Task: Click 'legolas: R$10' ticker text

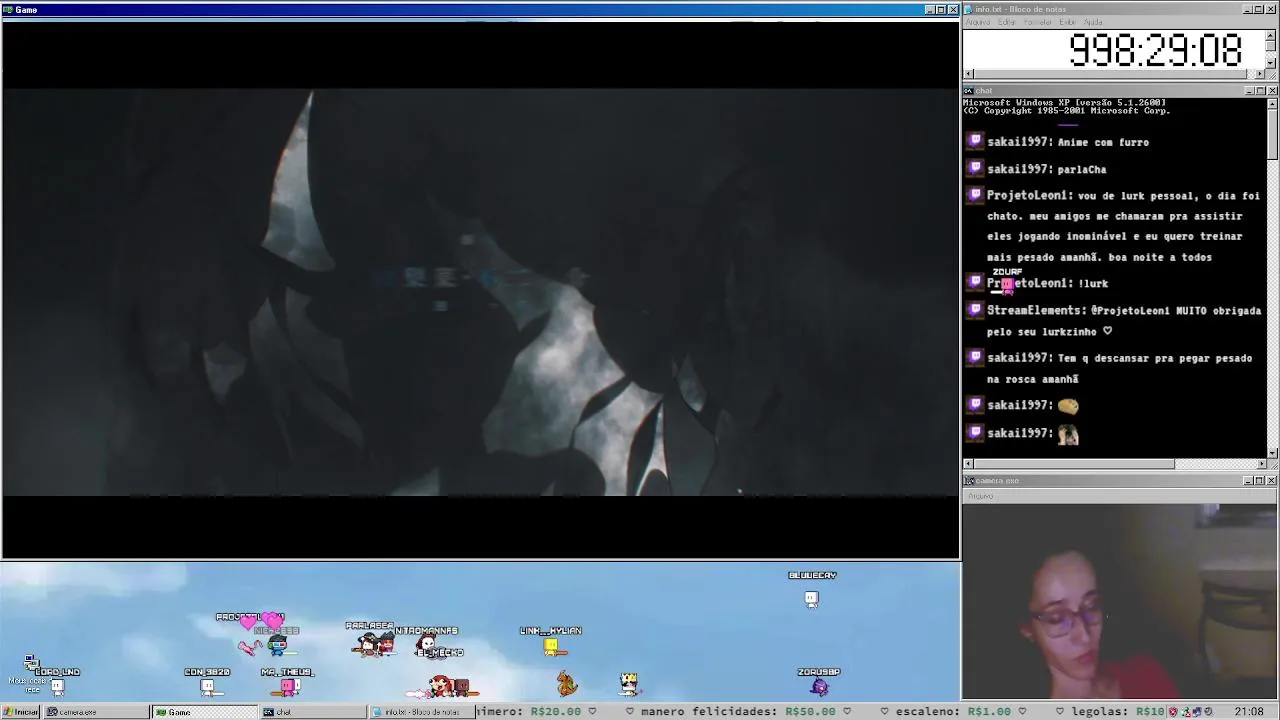Action: click(1118, 712)
